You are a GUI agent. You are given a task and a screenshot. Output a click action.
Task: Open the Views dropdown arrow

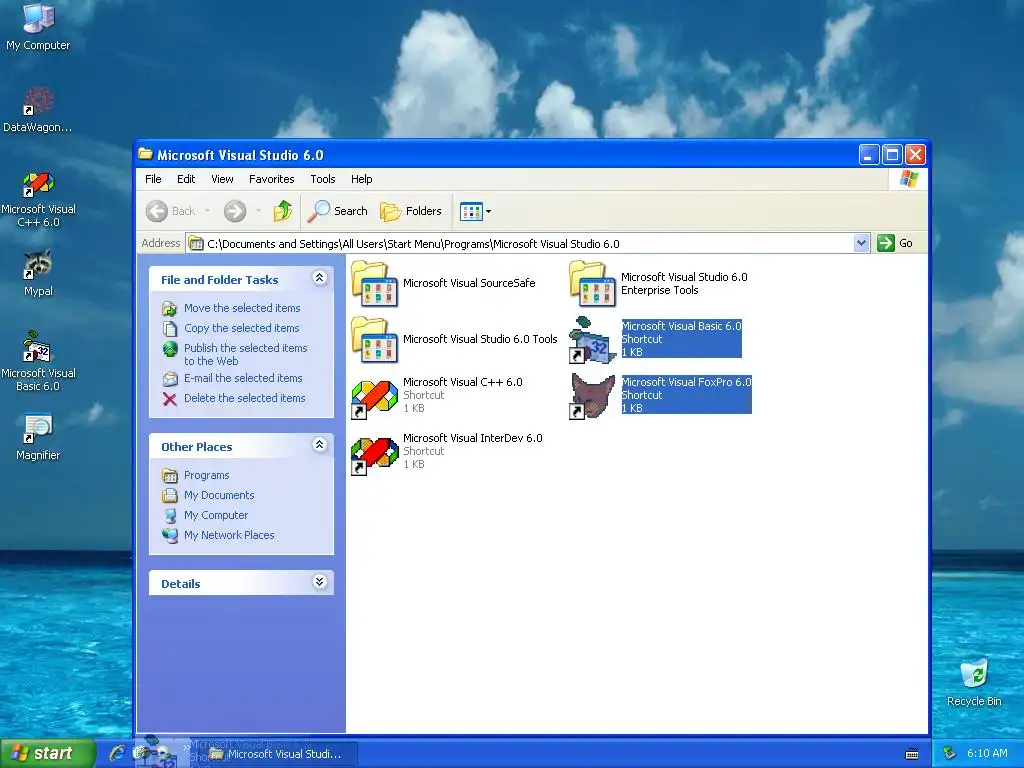pyautogui.click(x=488, y=212)
